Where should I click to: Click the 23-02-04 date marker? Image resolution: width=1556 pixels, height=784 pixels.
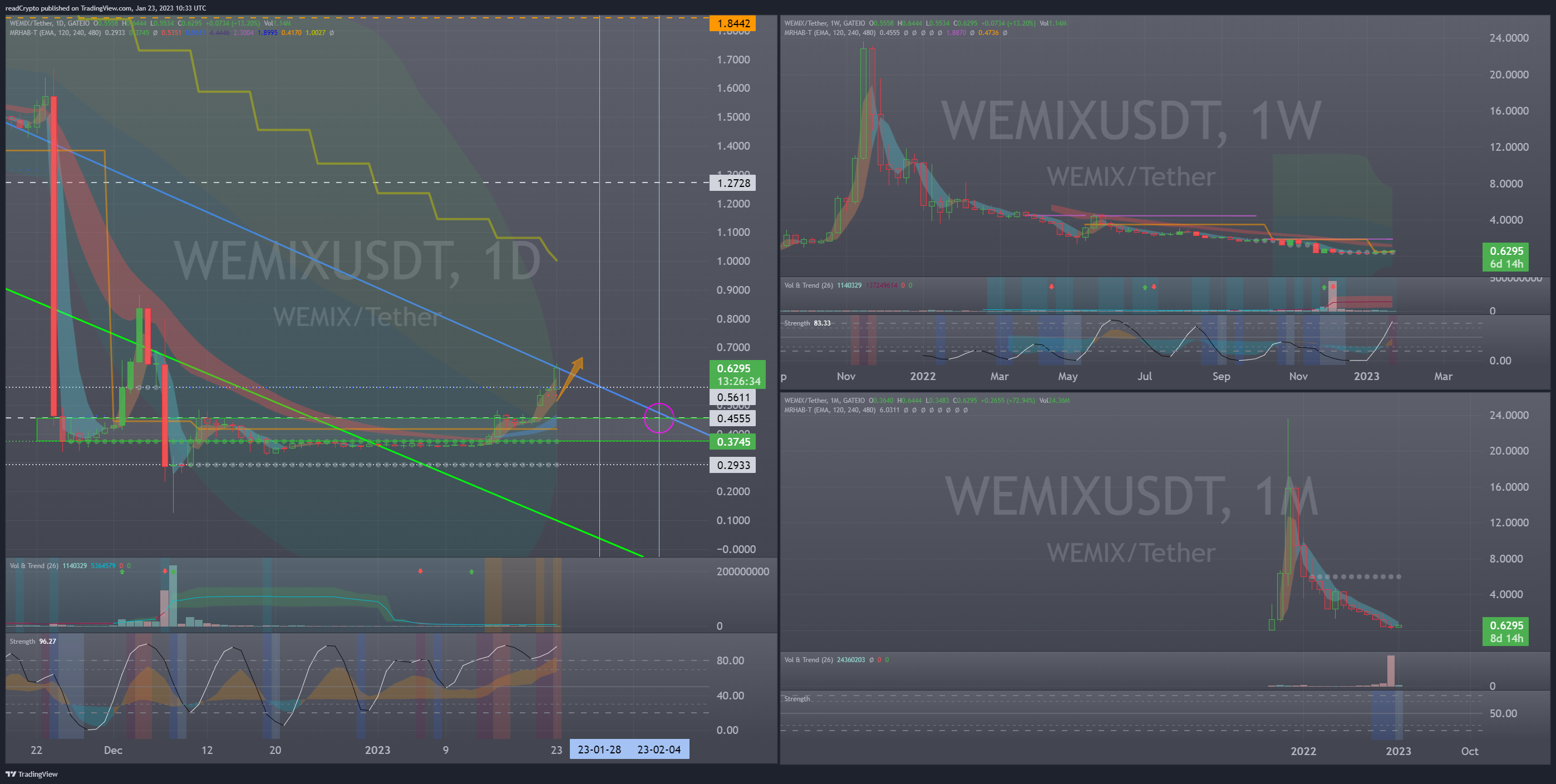pos(658,750)
